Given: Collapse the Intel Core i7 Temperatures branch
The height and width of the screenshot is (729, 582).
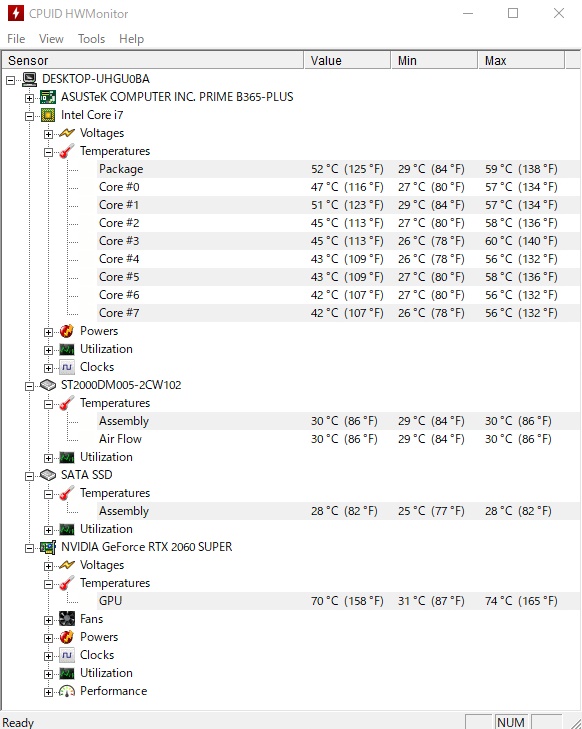Looking at the screenshot, I should click(48, 152).
